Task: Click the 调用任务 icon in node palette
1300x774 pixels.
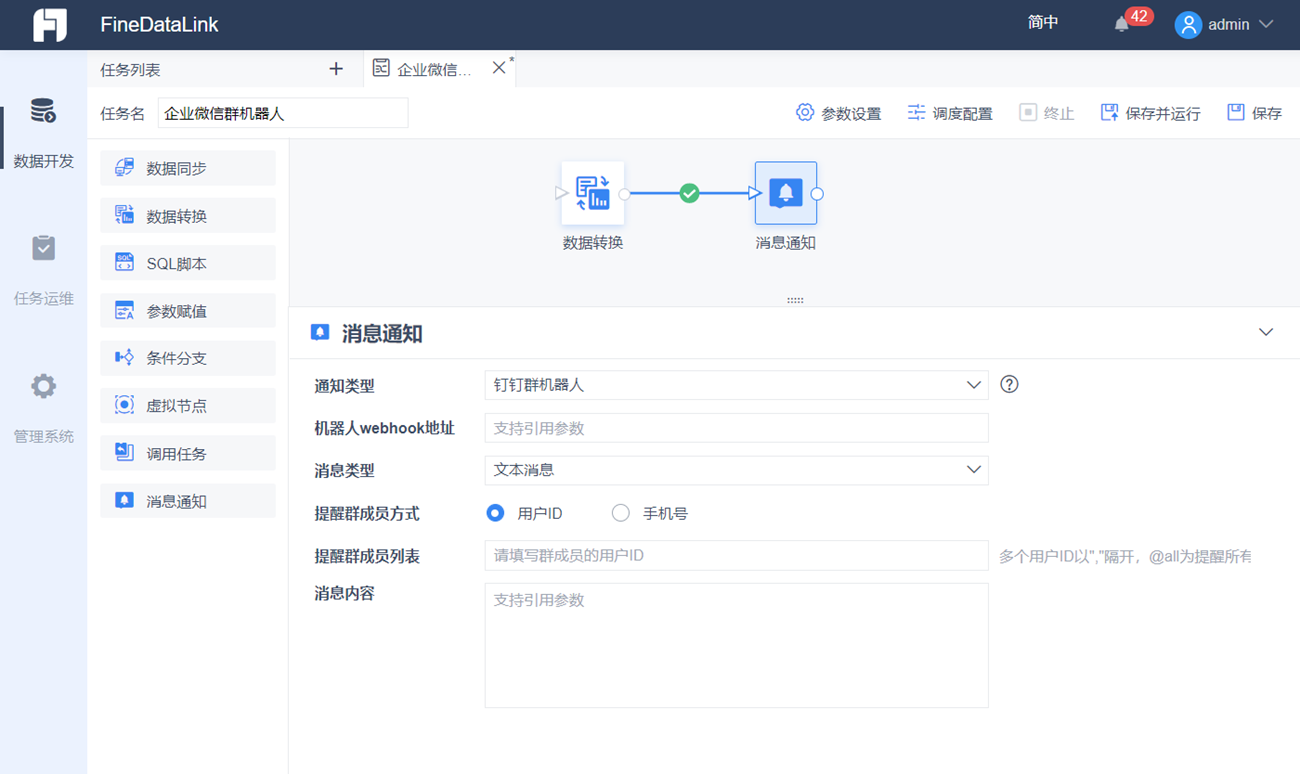Action: (124, 453)
